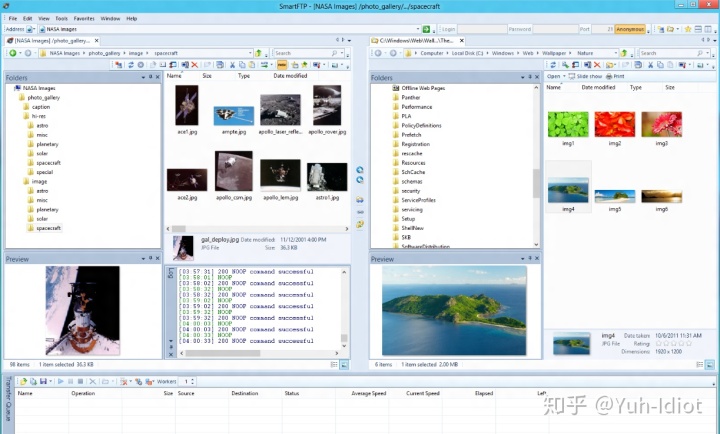Open the Window menu
This screenshot has height=434, width=720.
110,18
